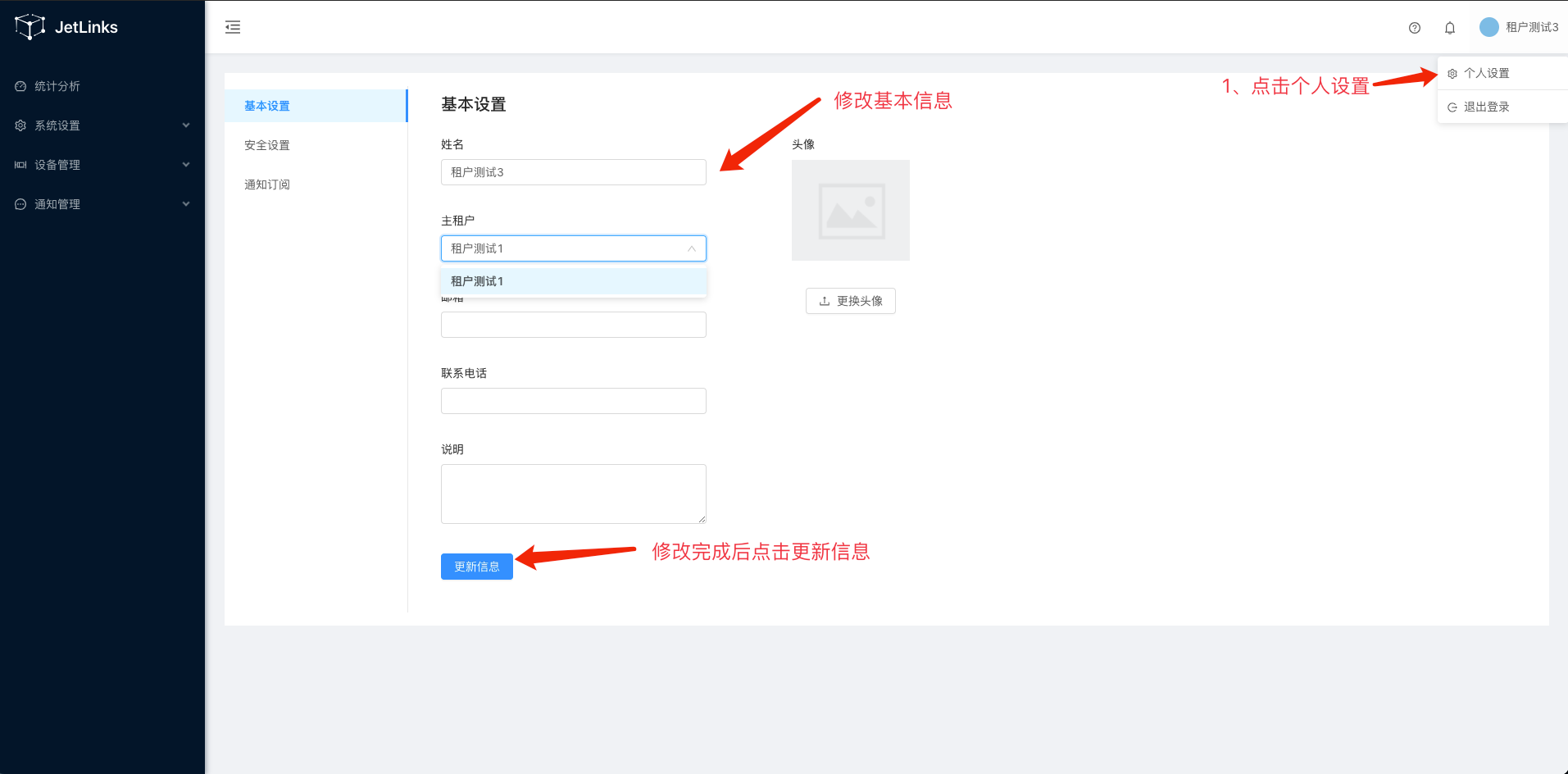Expand the 设备管理 sidebar menu
The width and height of the screenshot is (1568, 774).
tap(102, 165)
